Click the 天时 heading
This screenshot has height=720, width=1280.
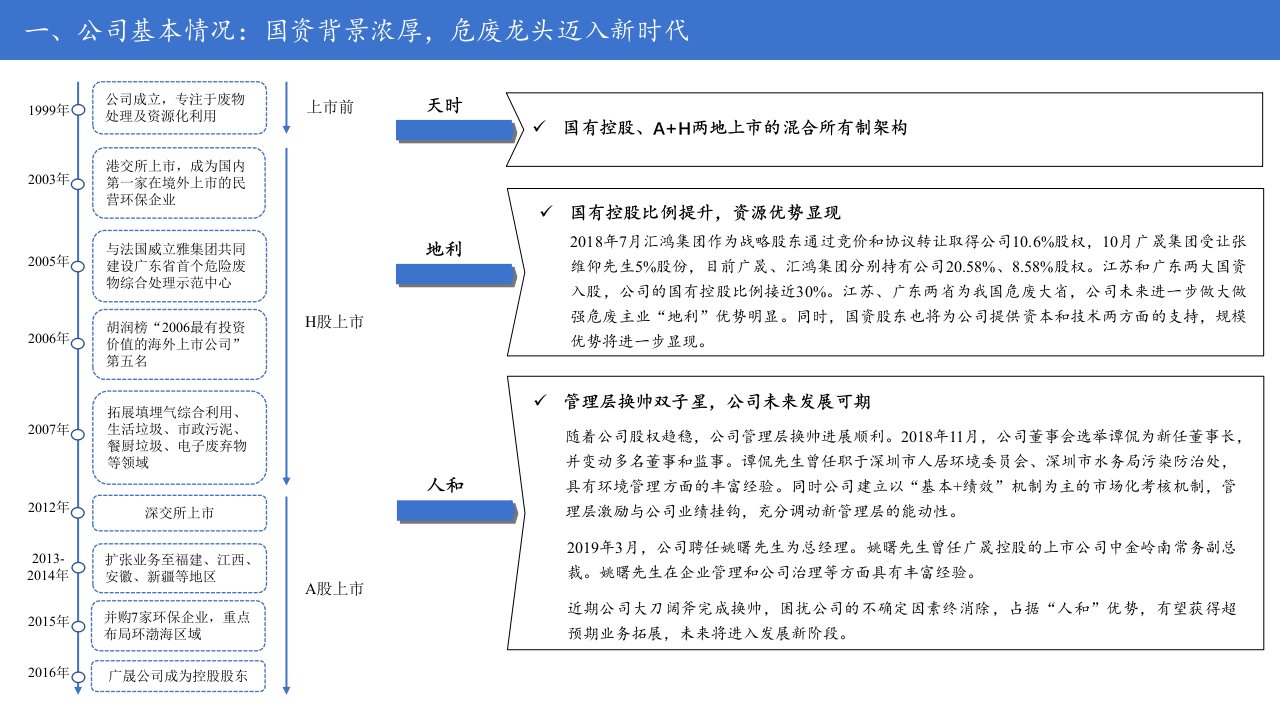pyautogui.click(x=445, y=105)
